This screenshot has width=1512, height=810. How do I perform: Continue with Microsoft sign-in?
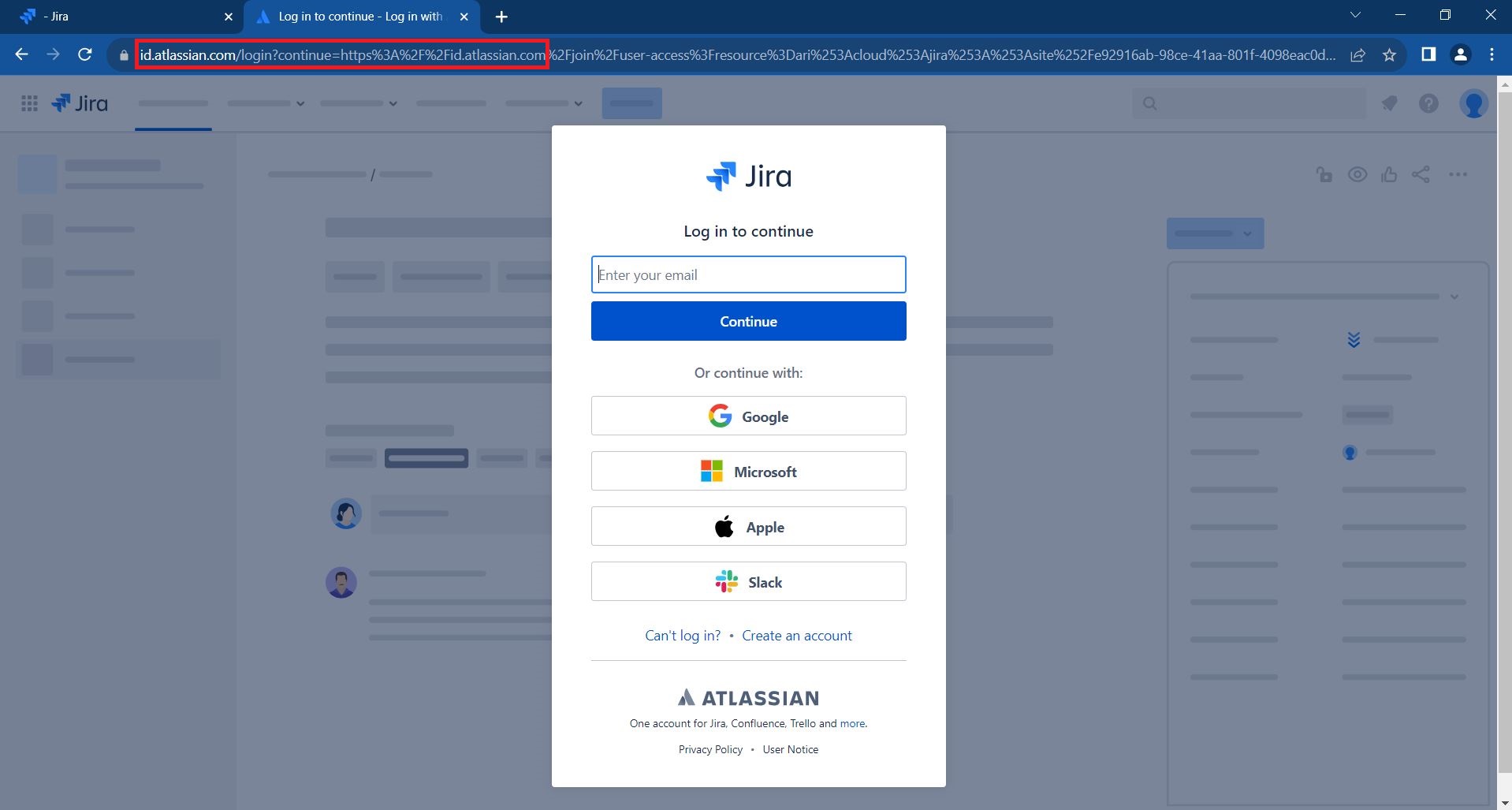coord(748,471)
